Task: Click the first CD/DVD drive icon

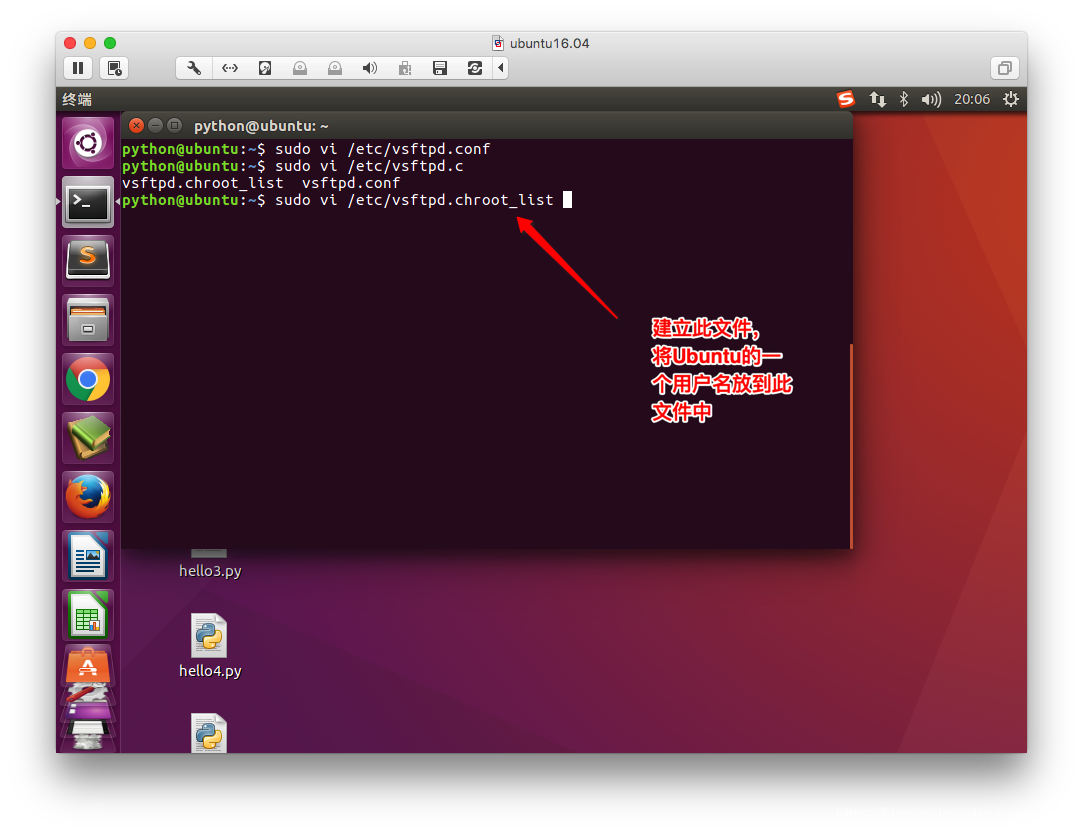Action: click(x=300, y=68)
